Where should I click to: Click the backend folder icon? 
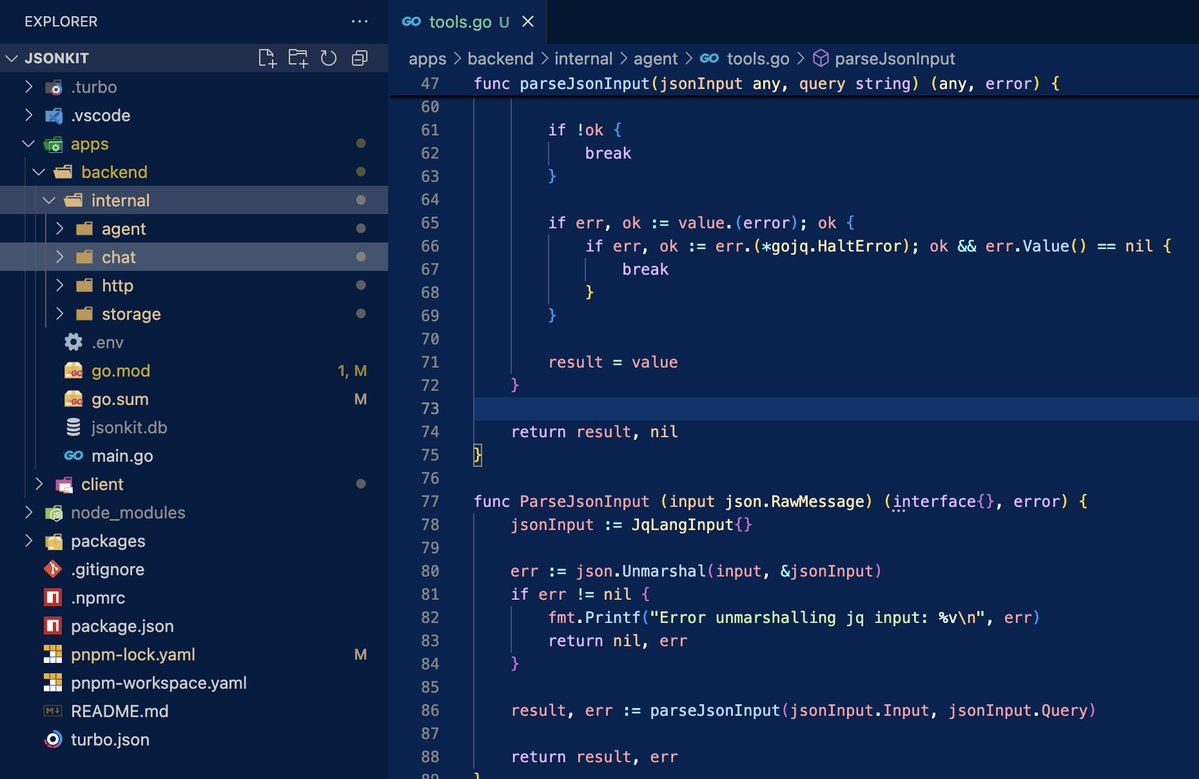point(63,172)
